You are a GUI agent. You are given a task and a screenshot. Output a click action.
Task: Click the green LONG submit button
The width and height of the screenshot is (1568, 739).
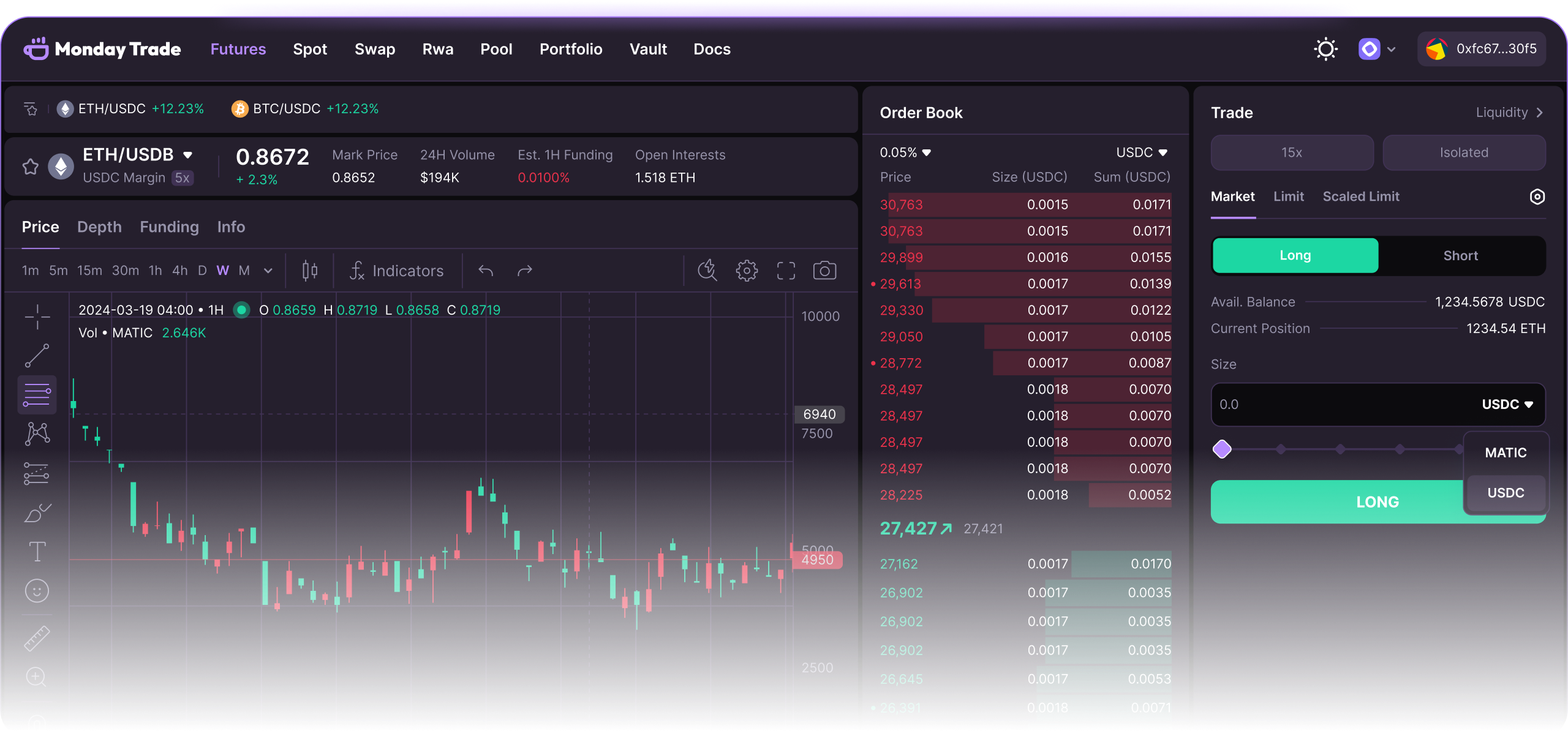(1335, 502)
